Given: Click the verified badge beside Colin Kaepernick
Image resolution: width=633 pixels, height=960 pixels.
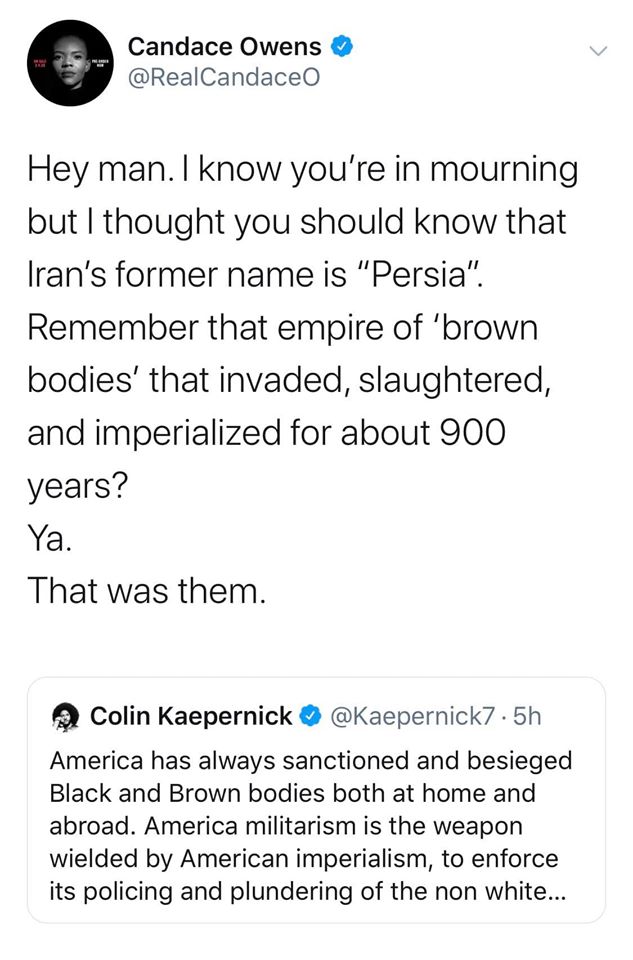Looking at the screenshot, I should [x=311, y=716].
